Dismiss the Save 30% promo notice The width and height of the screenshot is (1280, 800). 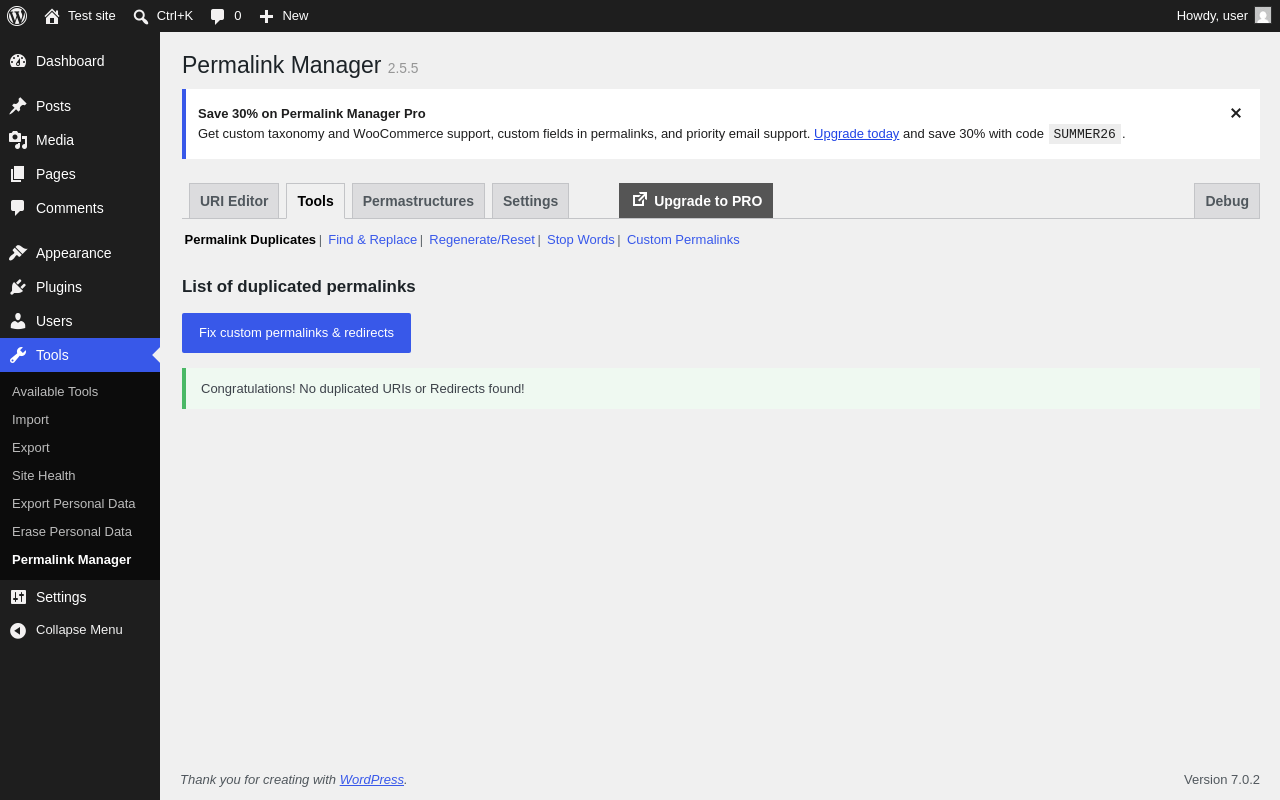pyautogui.click(x=1236, y=114)
